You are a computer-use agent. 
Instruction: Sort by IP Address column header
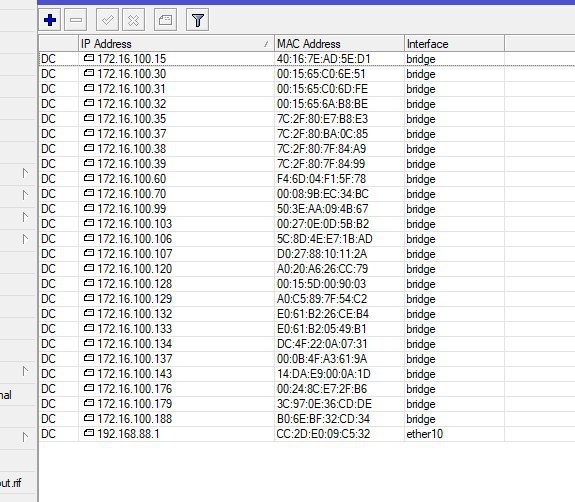[176, 44]
